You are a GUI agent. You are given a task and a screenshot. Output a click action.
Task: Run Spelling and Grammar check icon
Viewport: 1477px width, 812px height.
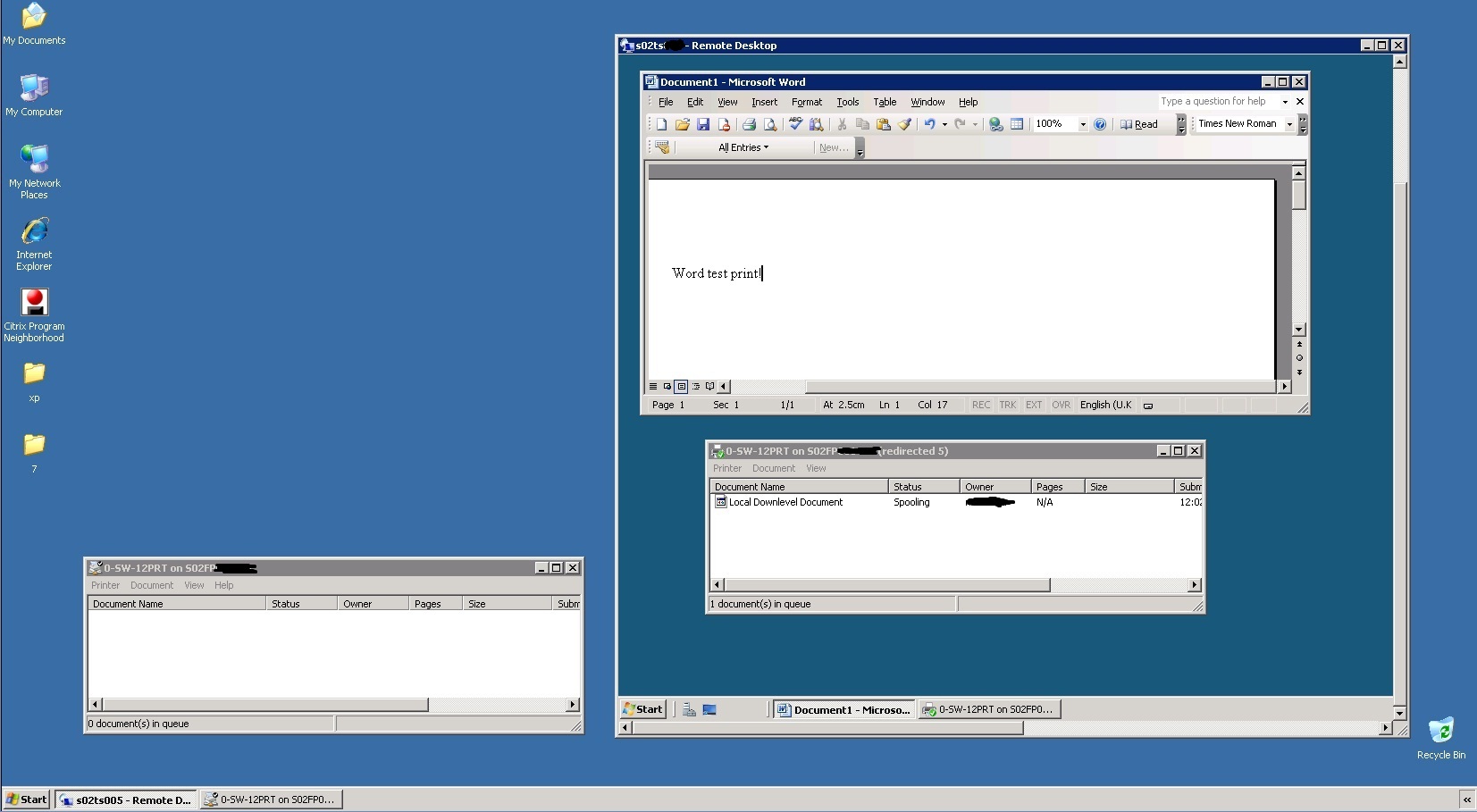click(795, 124)
